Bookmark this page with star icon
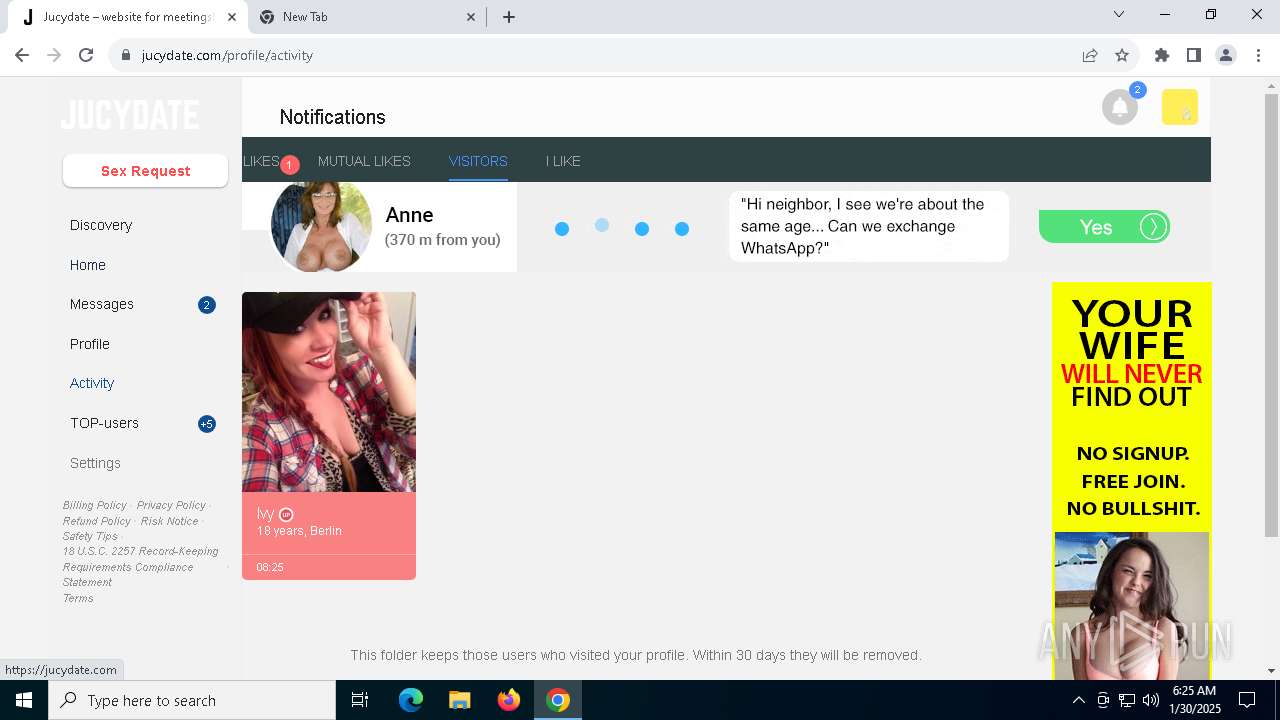This screenshot has width=1280, height=720. coord(1122,55)
